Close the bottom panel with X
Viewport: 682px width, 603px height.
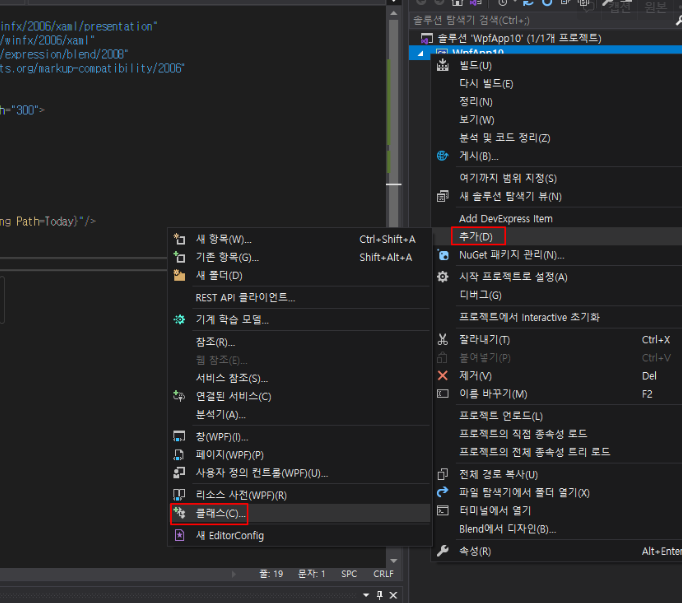(x=393, y=595)
